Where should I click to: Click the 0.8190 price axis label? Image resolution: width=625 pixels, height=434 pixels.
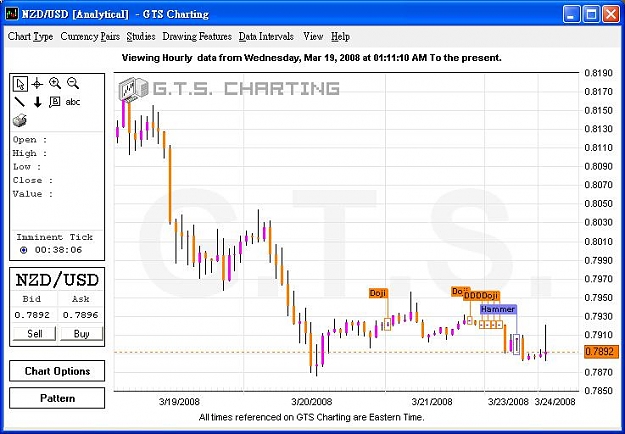pyautogui.click(x=598, y=73)
